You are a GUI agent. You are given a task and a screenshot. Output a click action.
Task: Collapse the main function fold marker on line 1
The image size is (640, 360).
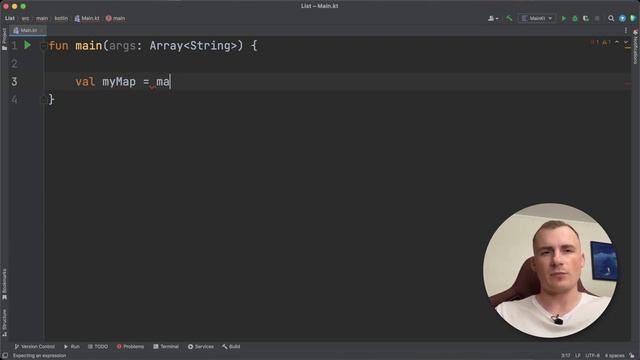click(x=43, y=46)
